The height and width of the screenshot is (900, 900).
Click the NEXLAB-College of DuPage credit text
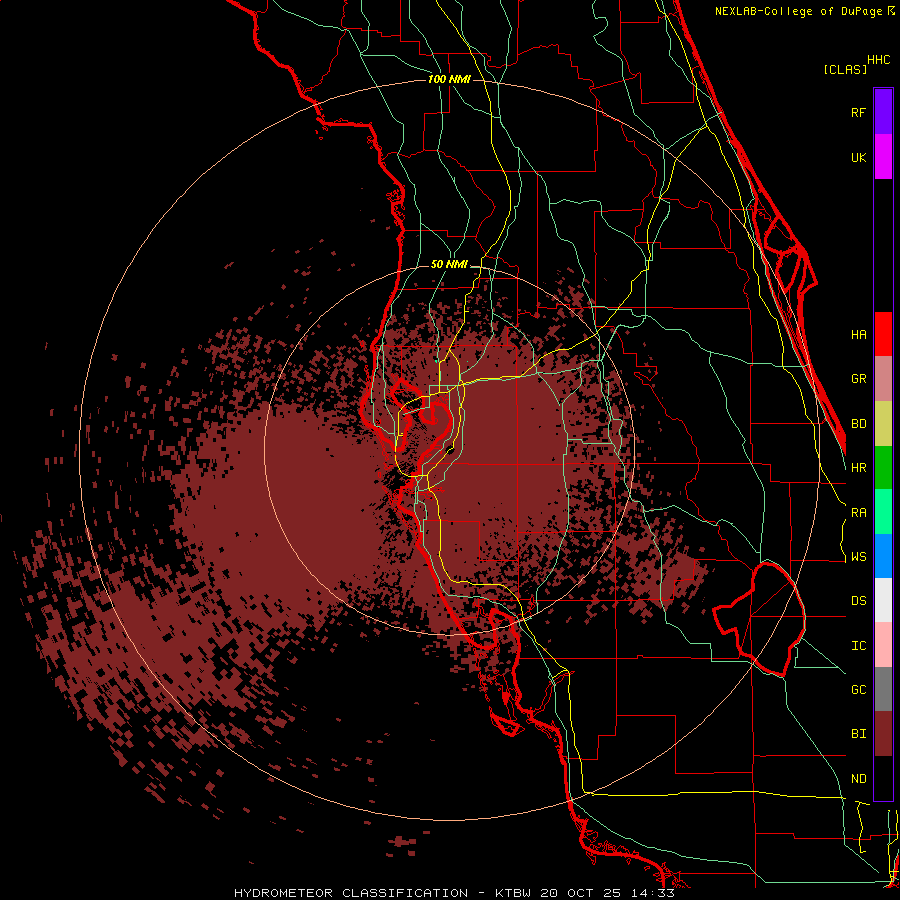coord(801,11)
